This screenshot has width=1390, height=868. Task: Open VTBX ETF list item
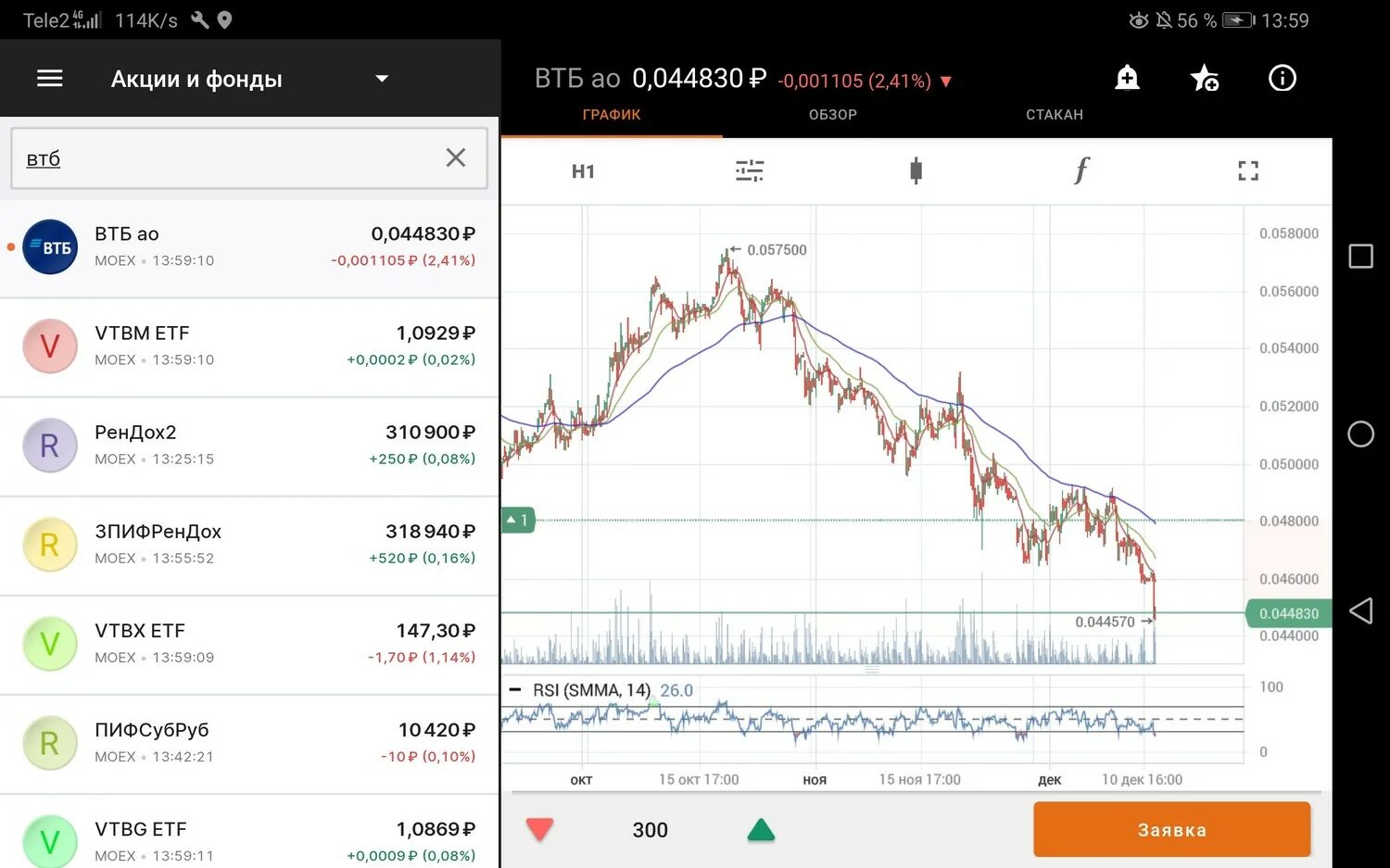tap(249, 645)
